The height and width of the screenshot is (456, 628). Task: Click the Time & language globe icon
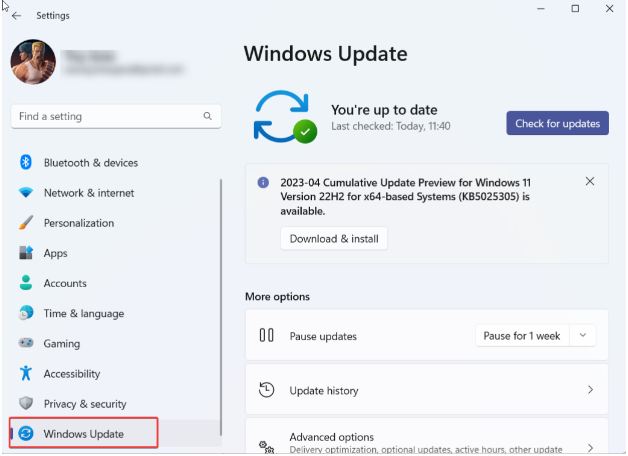[x=26, y=313]
